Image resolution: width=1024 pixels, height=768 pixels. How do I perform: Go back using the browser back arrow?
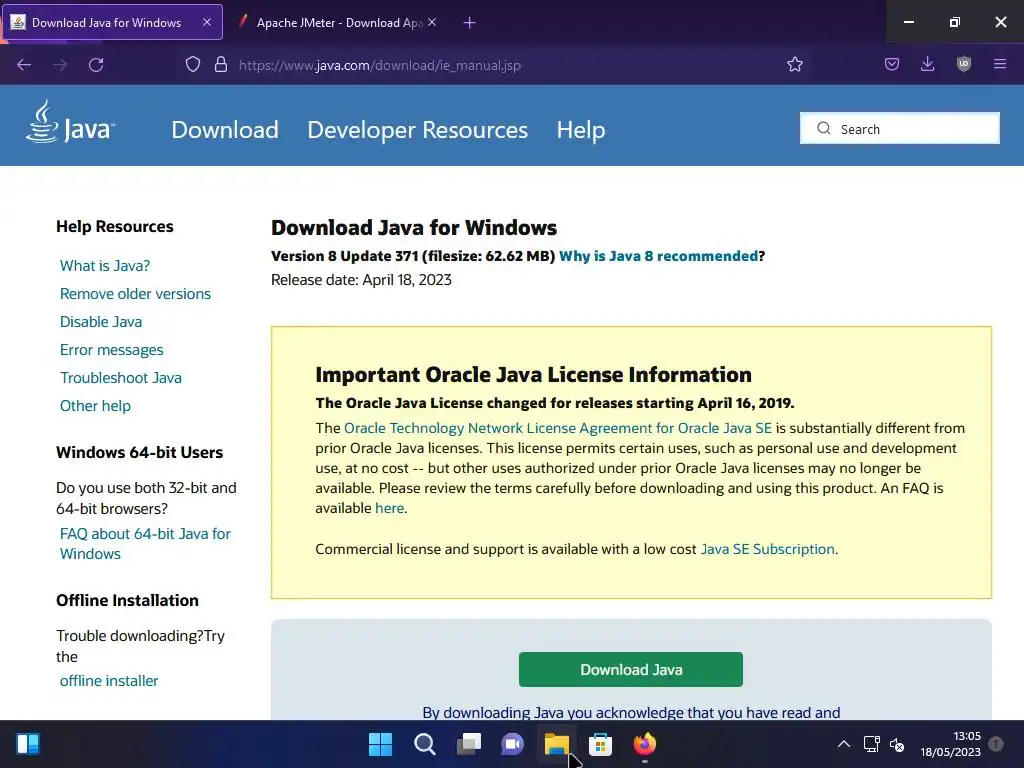[24, 65]
